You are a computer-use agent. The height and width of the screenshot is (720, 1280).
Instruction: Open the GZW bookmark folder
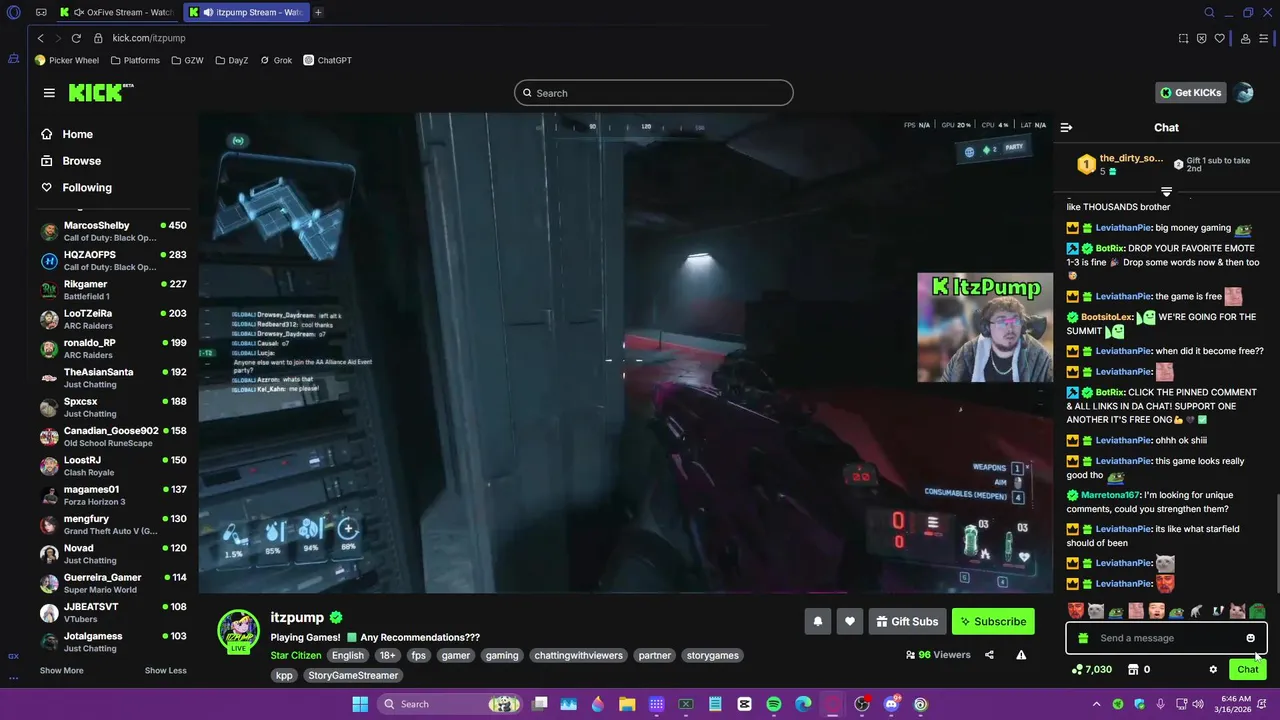187,60
